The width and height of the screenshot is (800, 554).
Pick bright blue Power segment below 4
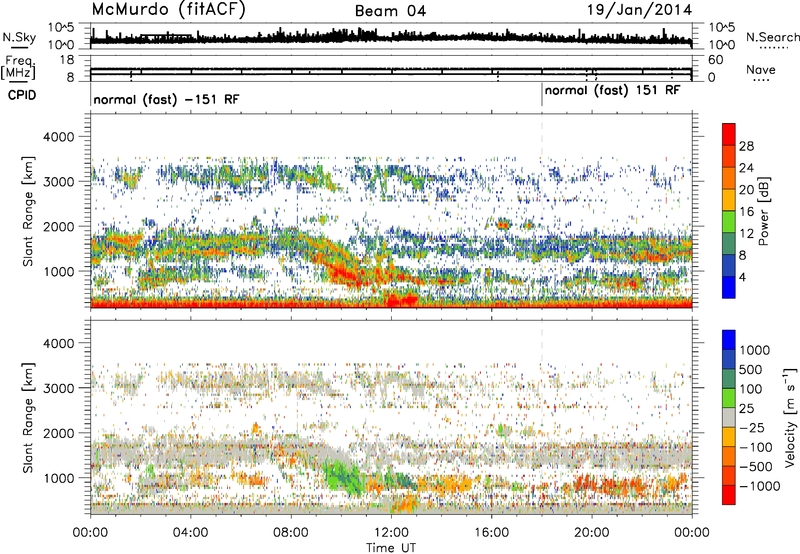coord(729,287)
